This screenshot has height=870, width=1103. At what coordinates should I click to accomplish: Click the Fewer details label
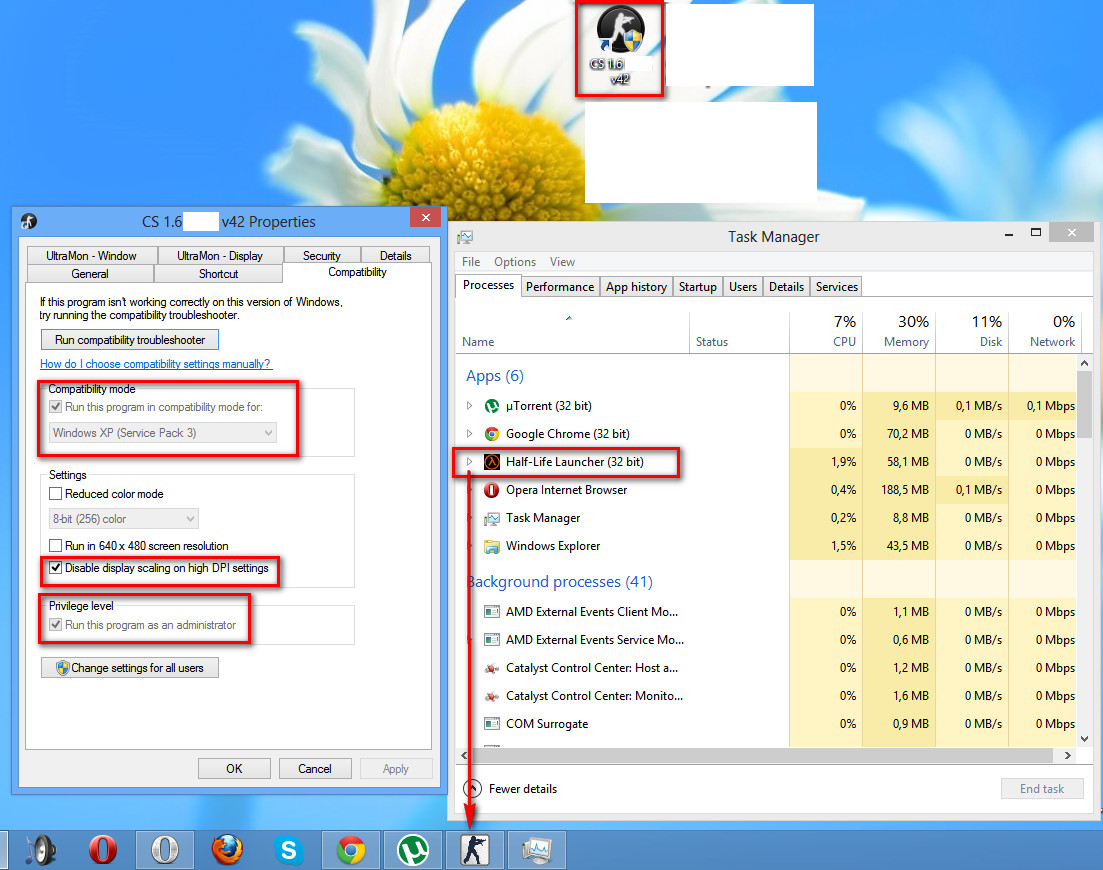(x=523, y=788)
